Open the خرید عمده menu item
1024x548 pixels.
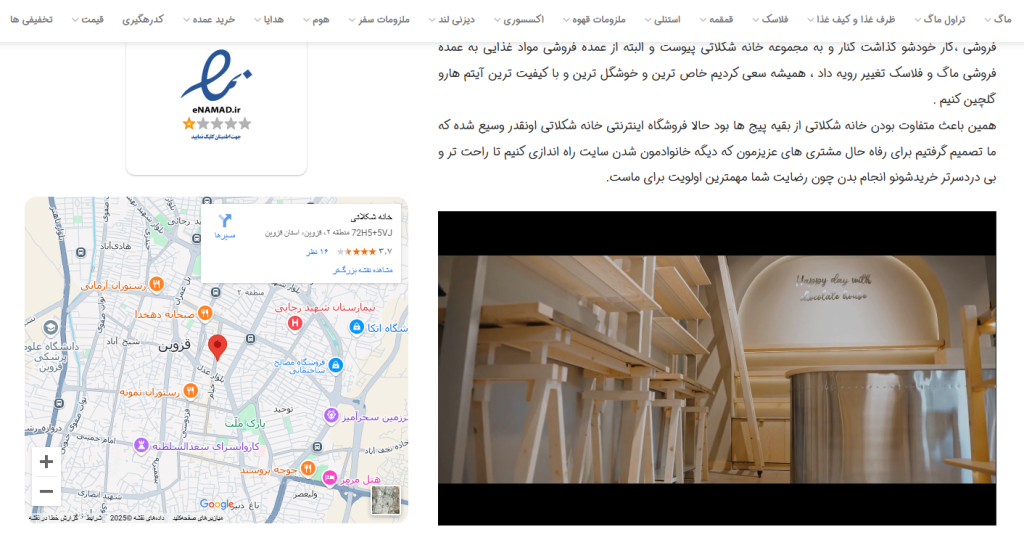(214, 20)
